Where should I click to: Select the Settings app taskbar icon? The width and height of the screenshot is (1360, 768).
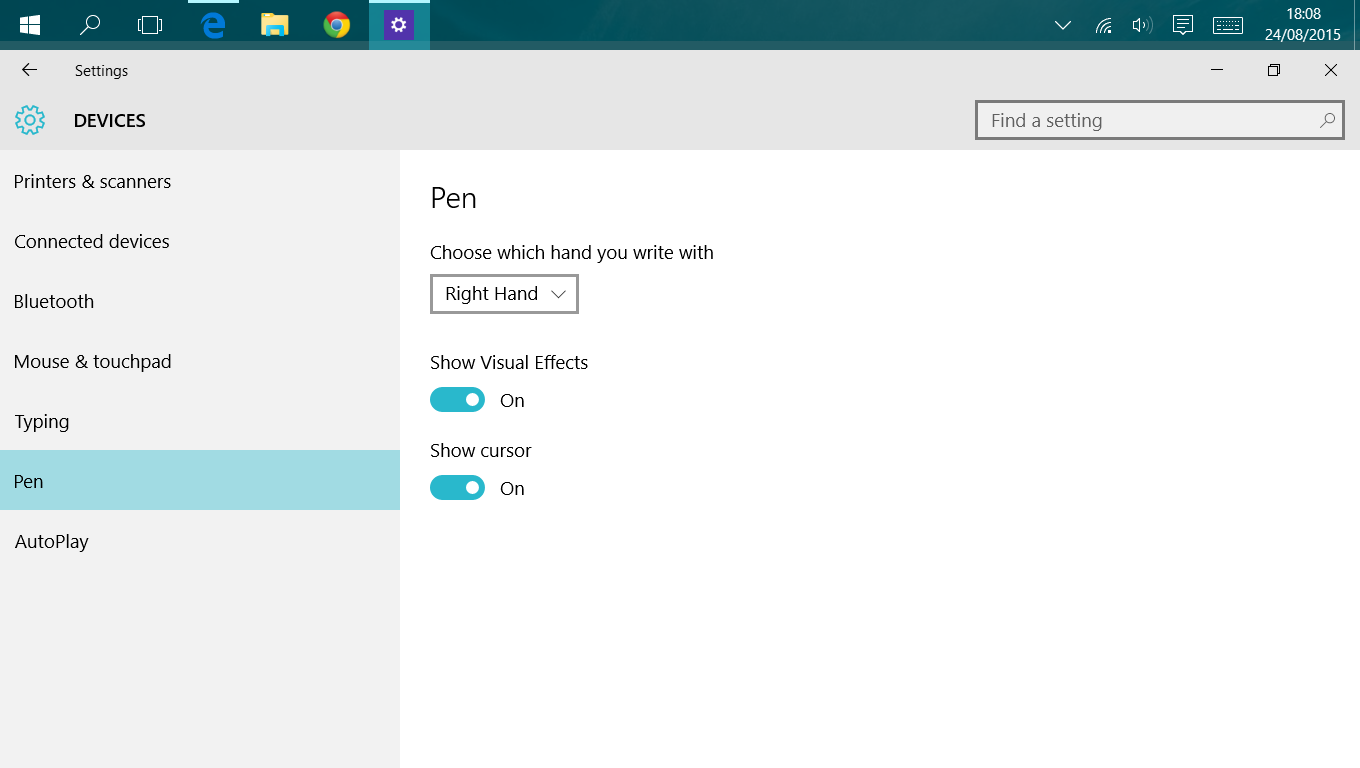tap(399, 25)
